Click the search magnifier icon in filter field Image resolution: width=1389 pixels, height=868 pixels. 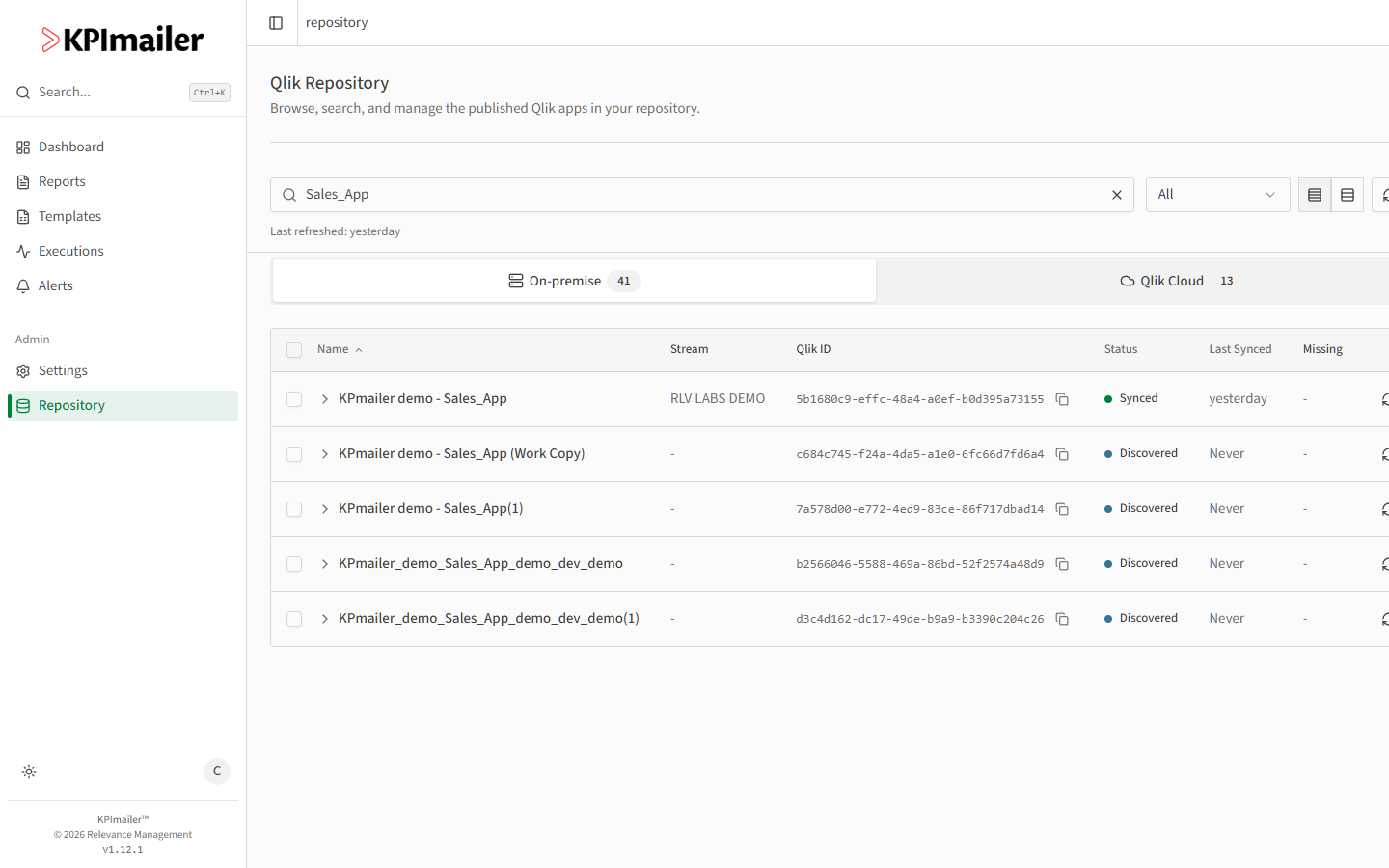(x=289, y=195)
